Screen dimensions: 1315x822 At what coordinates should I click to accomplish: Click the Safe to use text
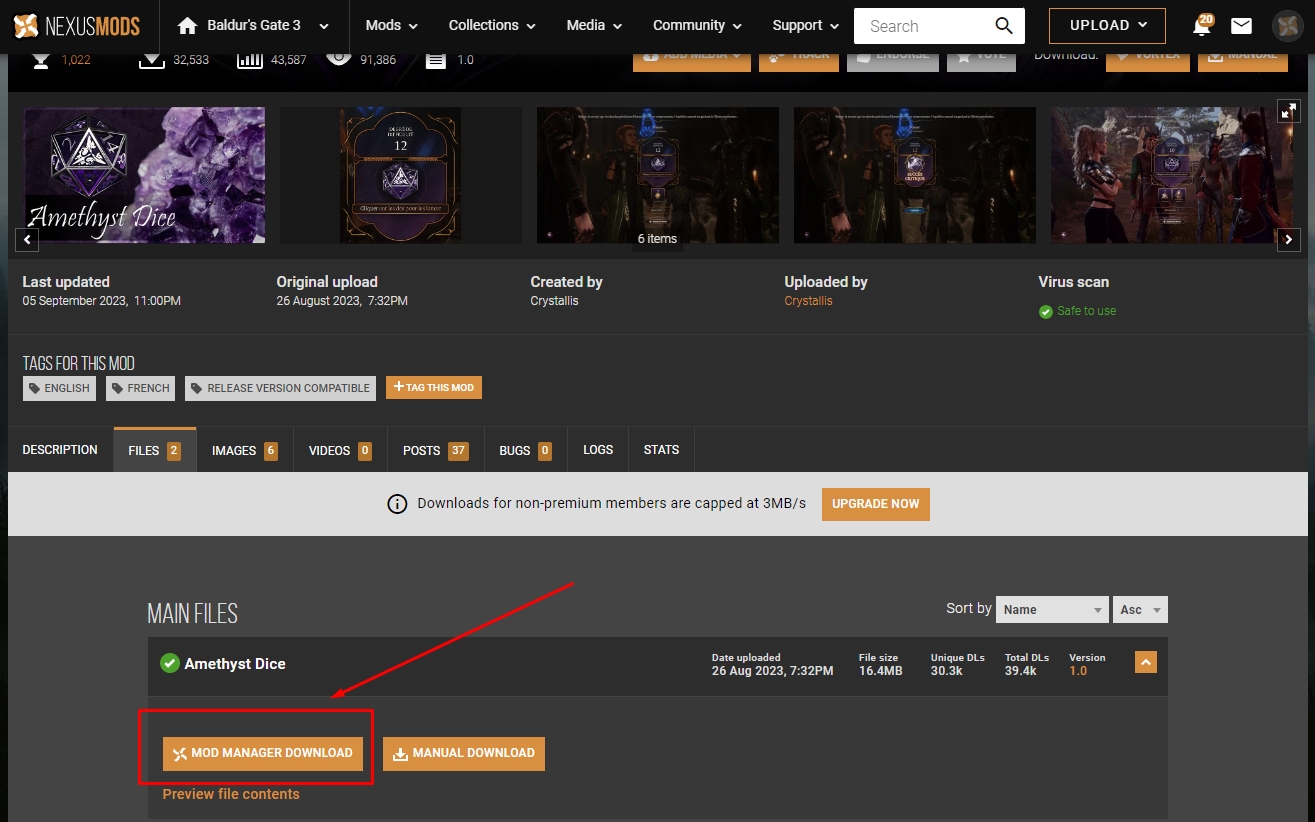1086,311
